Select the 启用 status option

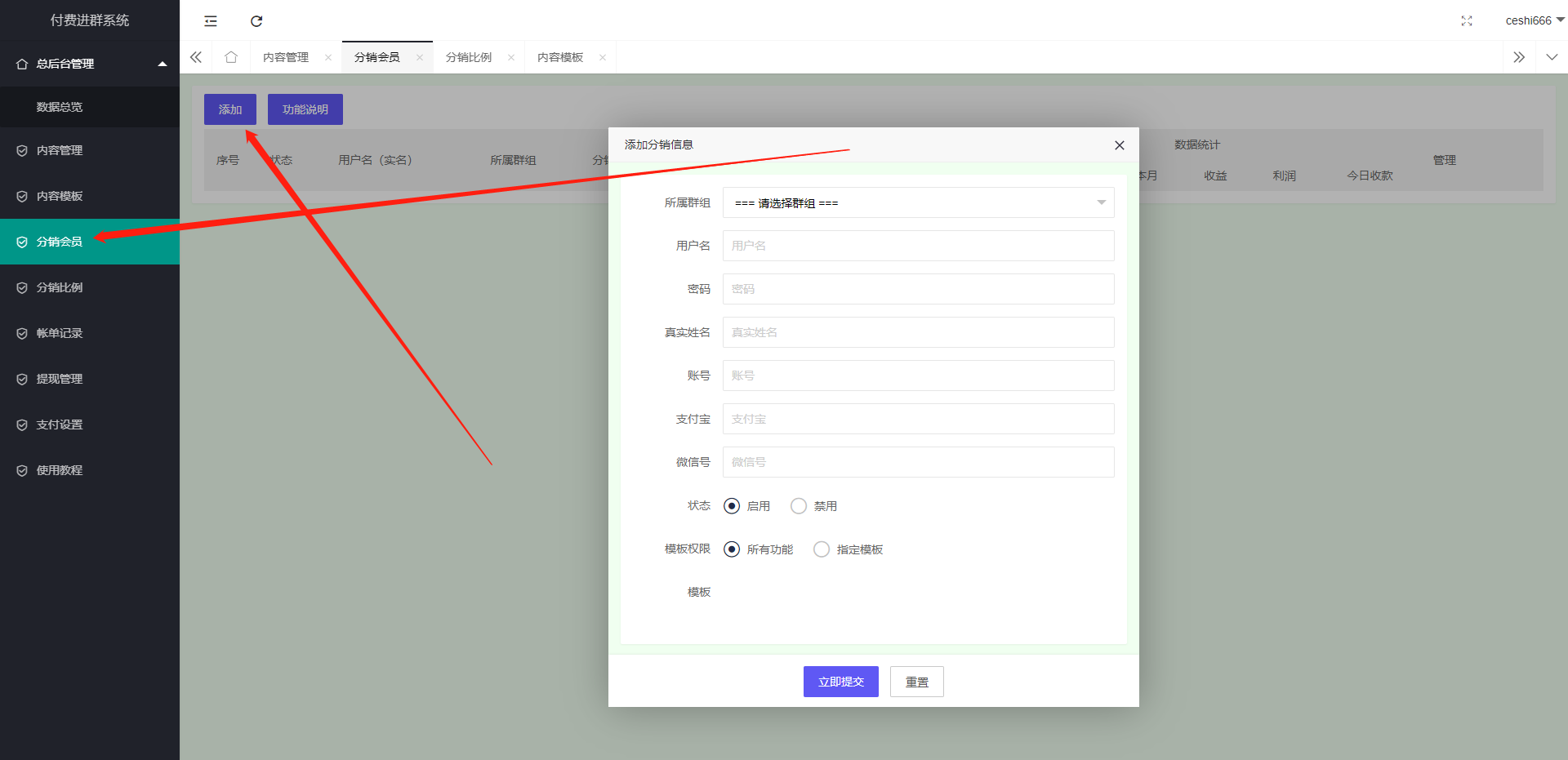pyautogui.click(x=731, y=505)
